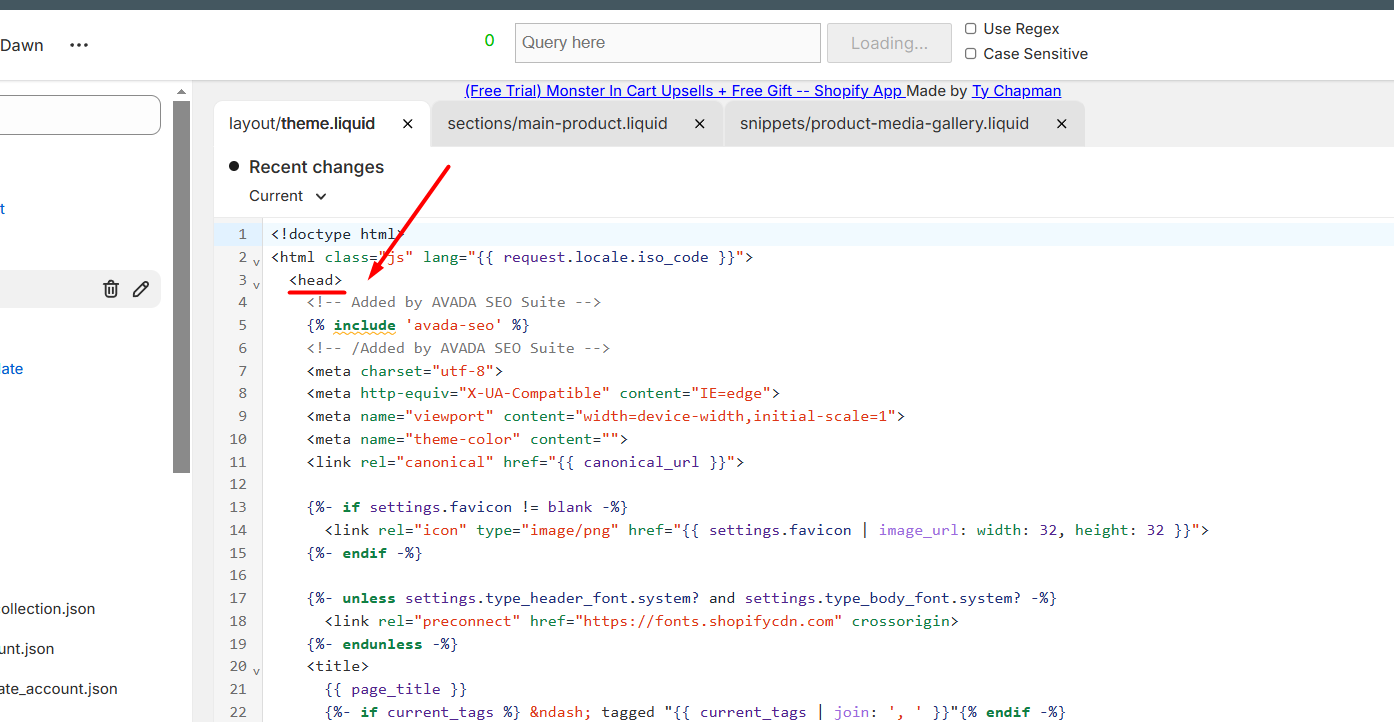Viewport: 1394px width, 722px height.
Task: Open the Ty Chapman link
Action: [1016, 91]
